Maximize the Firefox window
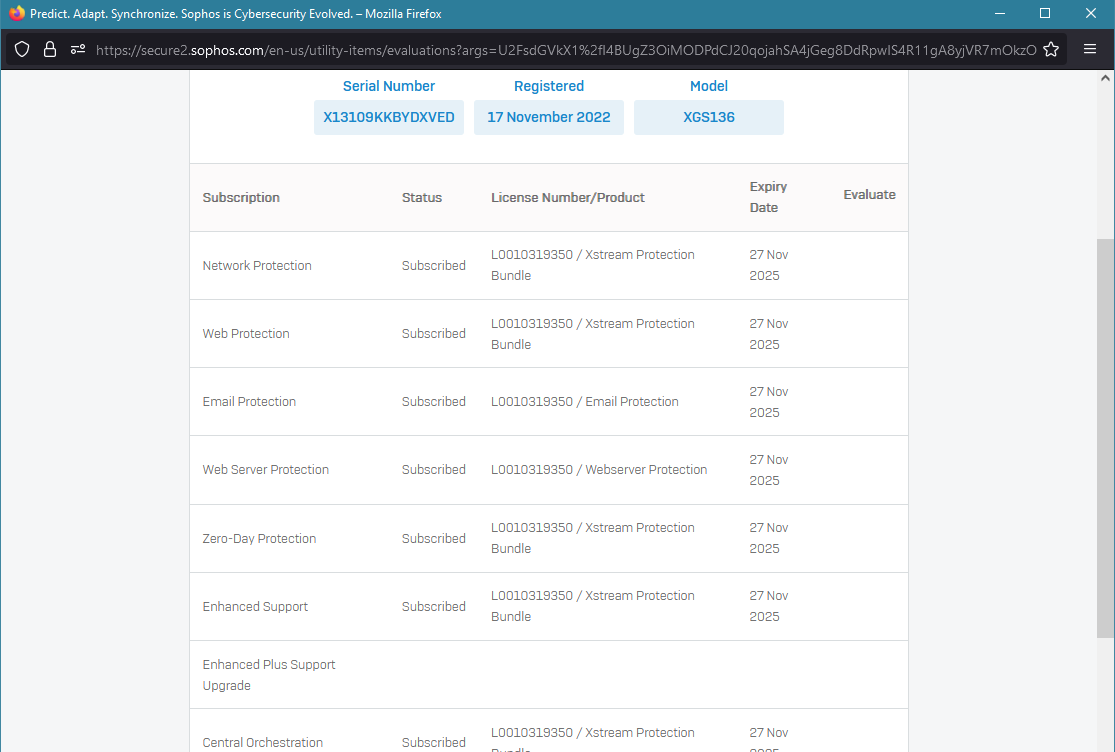This screenshot has height=752, width=1115. point(1045,14)
